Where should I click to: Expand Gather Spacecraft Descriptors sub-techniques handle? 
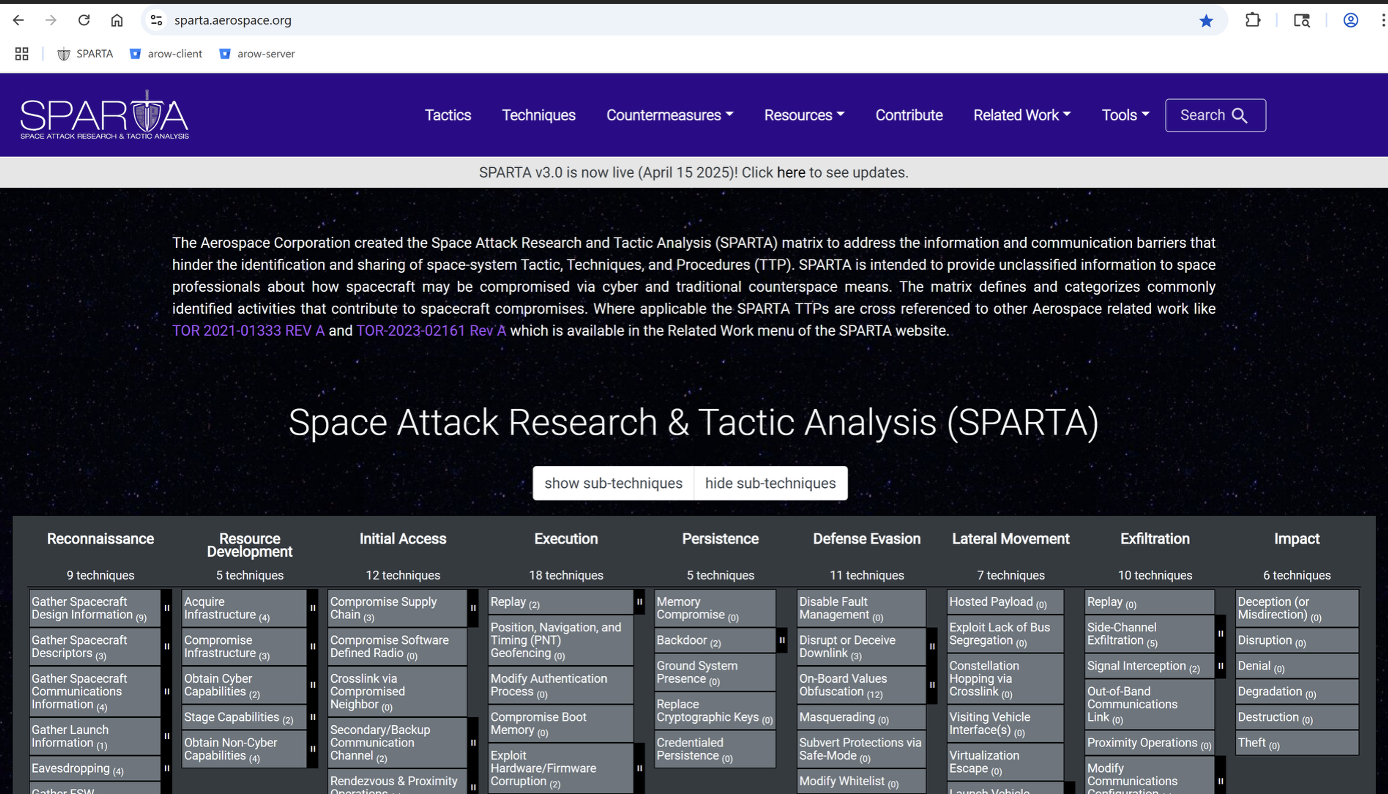click(x=167, y=647)
